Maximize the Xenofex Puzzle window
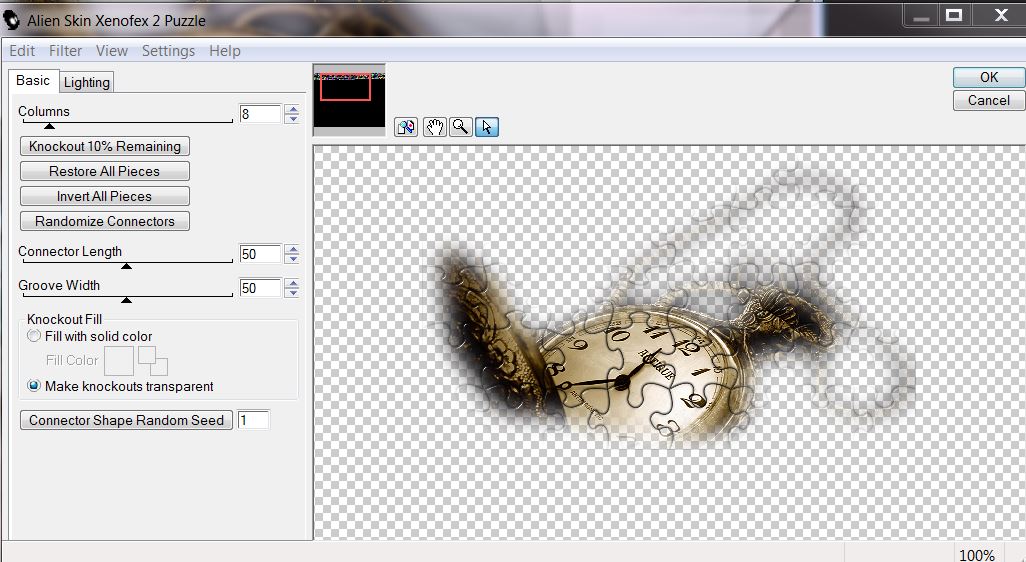This screenshot has width=1026, height=562. click(x=954, y=15)
